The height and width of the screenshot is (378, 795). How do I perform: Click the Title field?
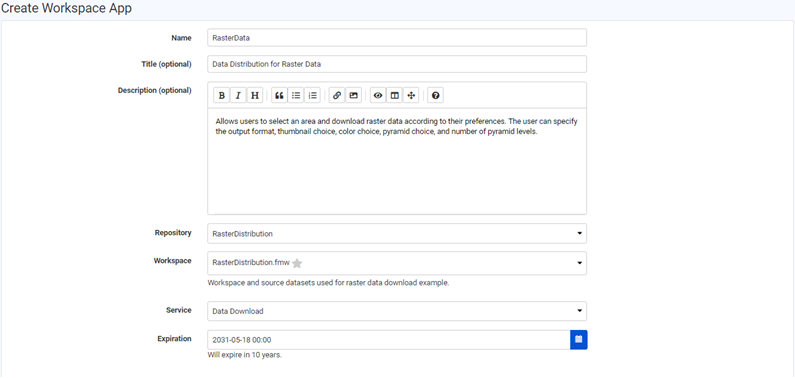coord(397,64)
